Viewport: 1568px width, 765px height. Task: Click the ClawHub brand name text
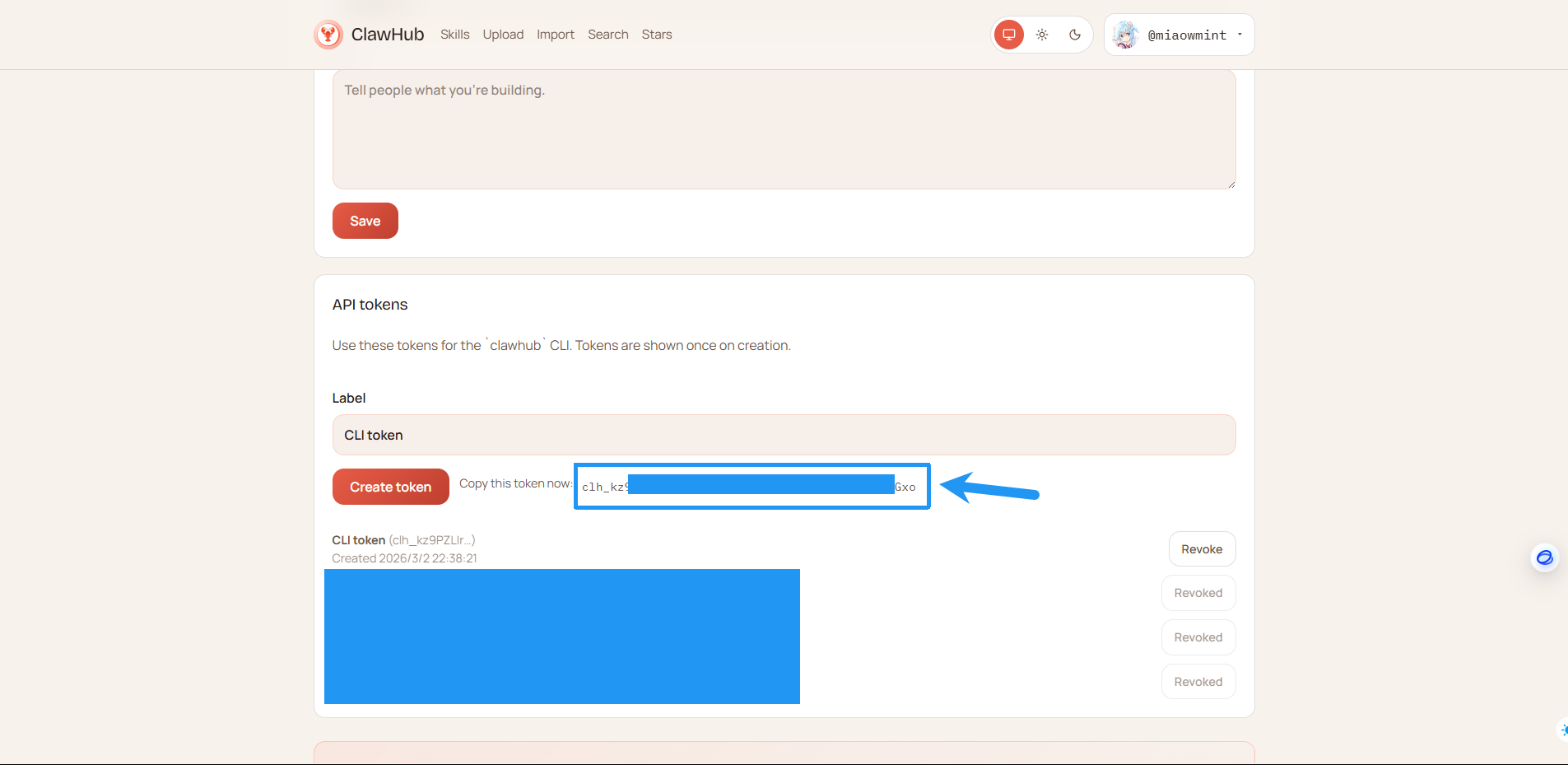388,35
